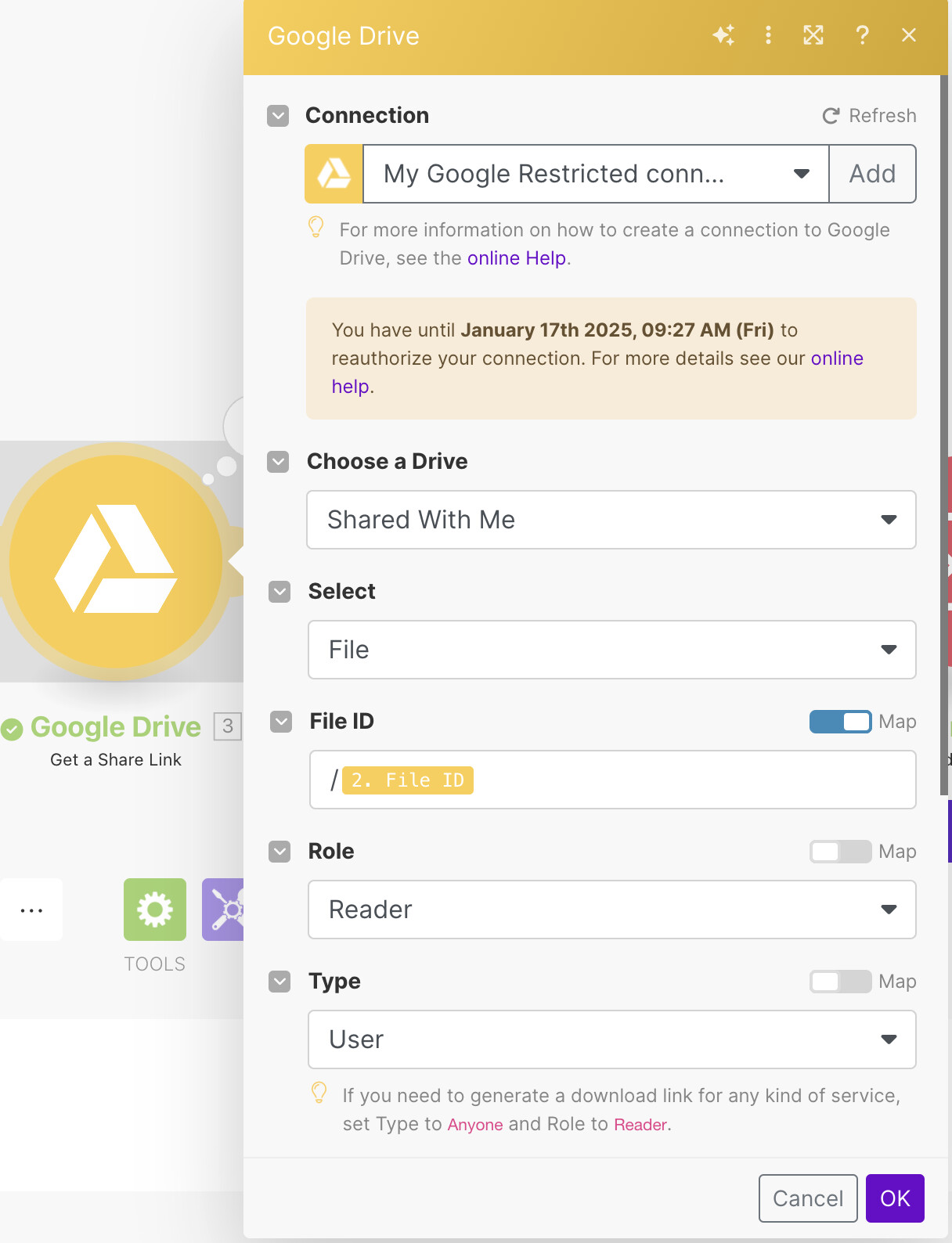This screenshot has height=1243, width=952.
Task: Click the Add connection button
Action: (x=873, y=174)
